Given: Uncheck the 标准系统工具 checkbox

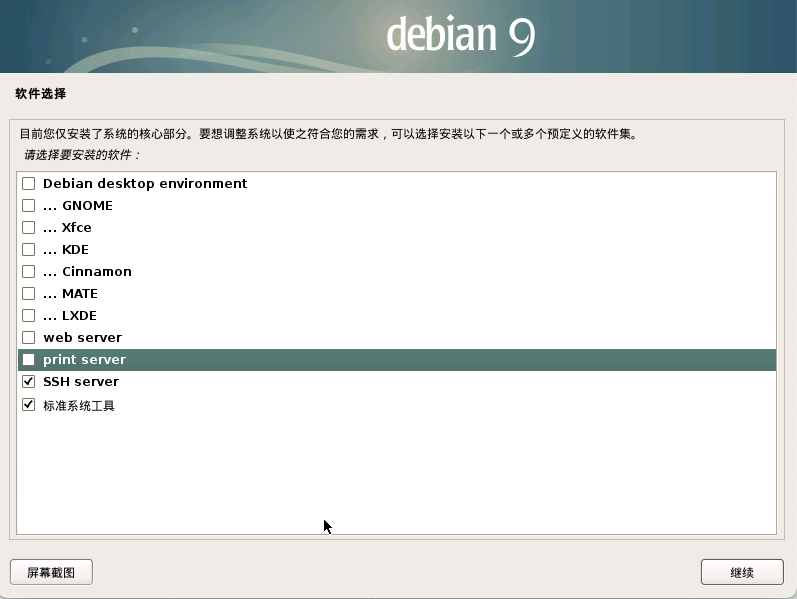Looking at the screenshot, I should pyautogui.click(x=28, y=405).
